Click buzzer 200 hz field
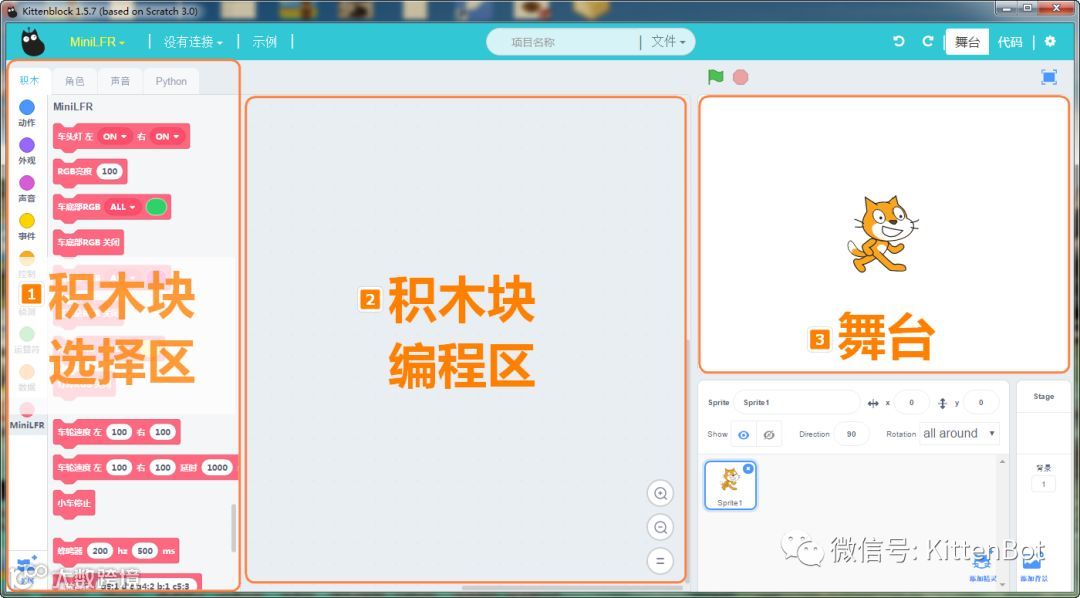Viewport: 1080px width, 598px height. [100, 551]
